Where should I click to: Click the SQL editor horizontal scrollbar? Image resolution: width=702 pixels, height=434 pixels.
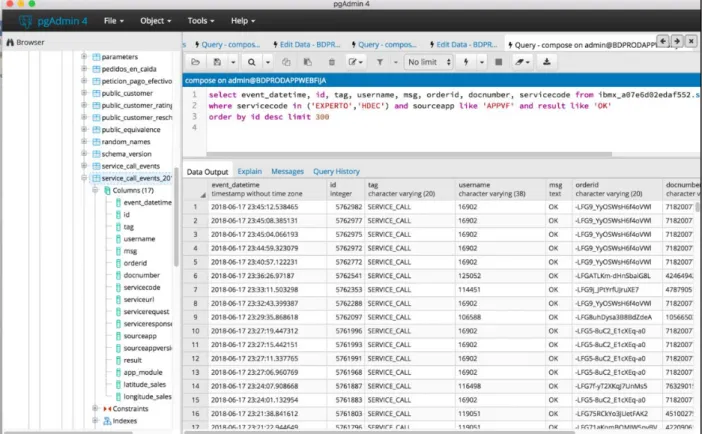click(410, 154)
